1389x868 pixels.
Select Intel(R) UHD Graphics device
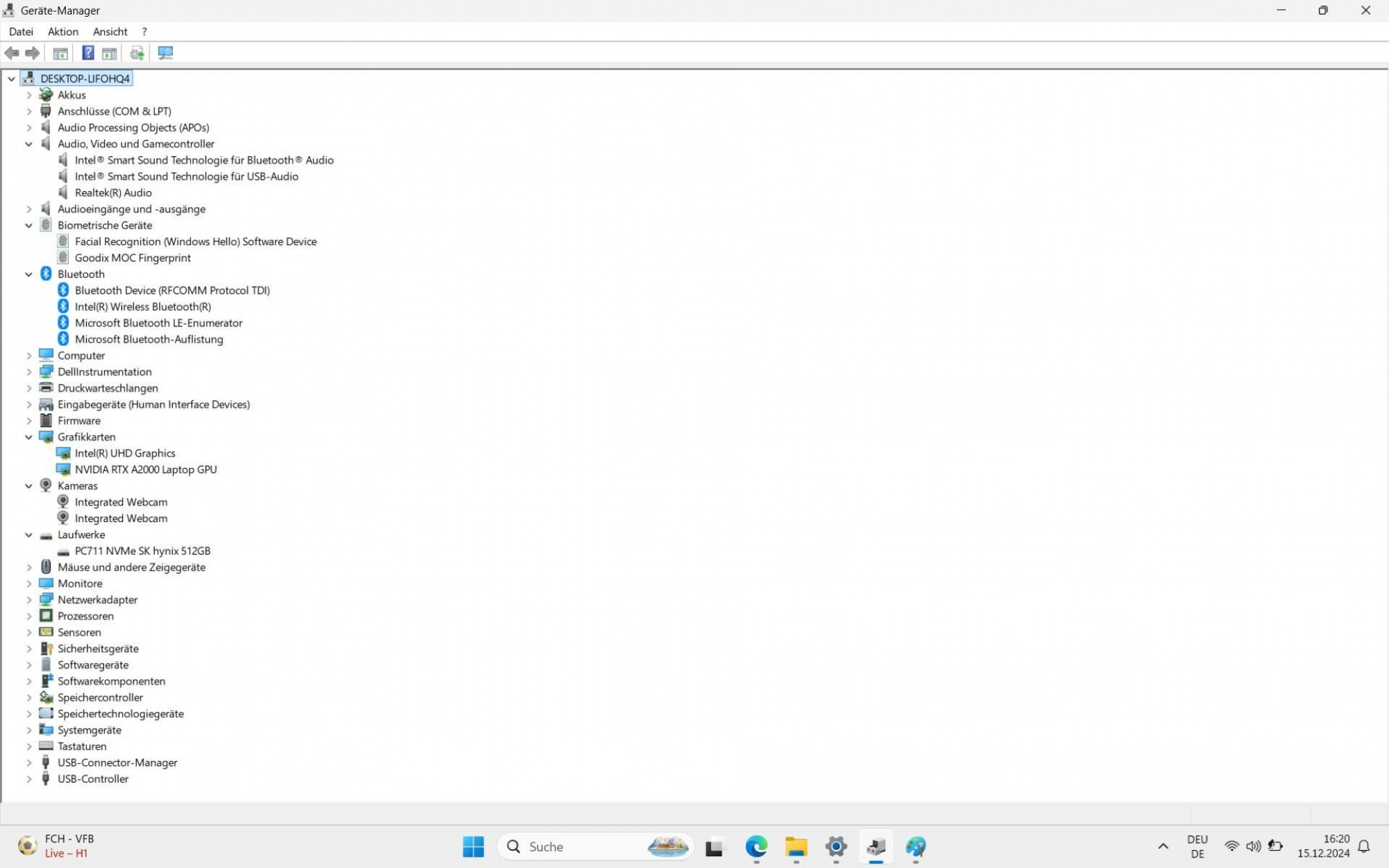125,453
